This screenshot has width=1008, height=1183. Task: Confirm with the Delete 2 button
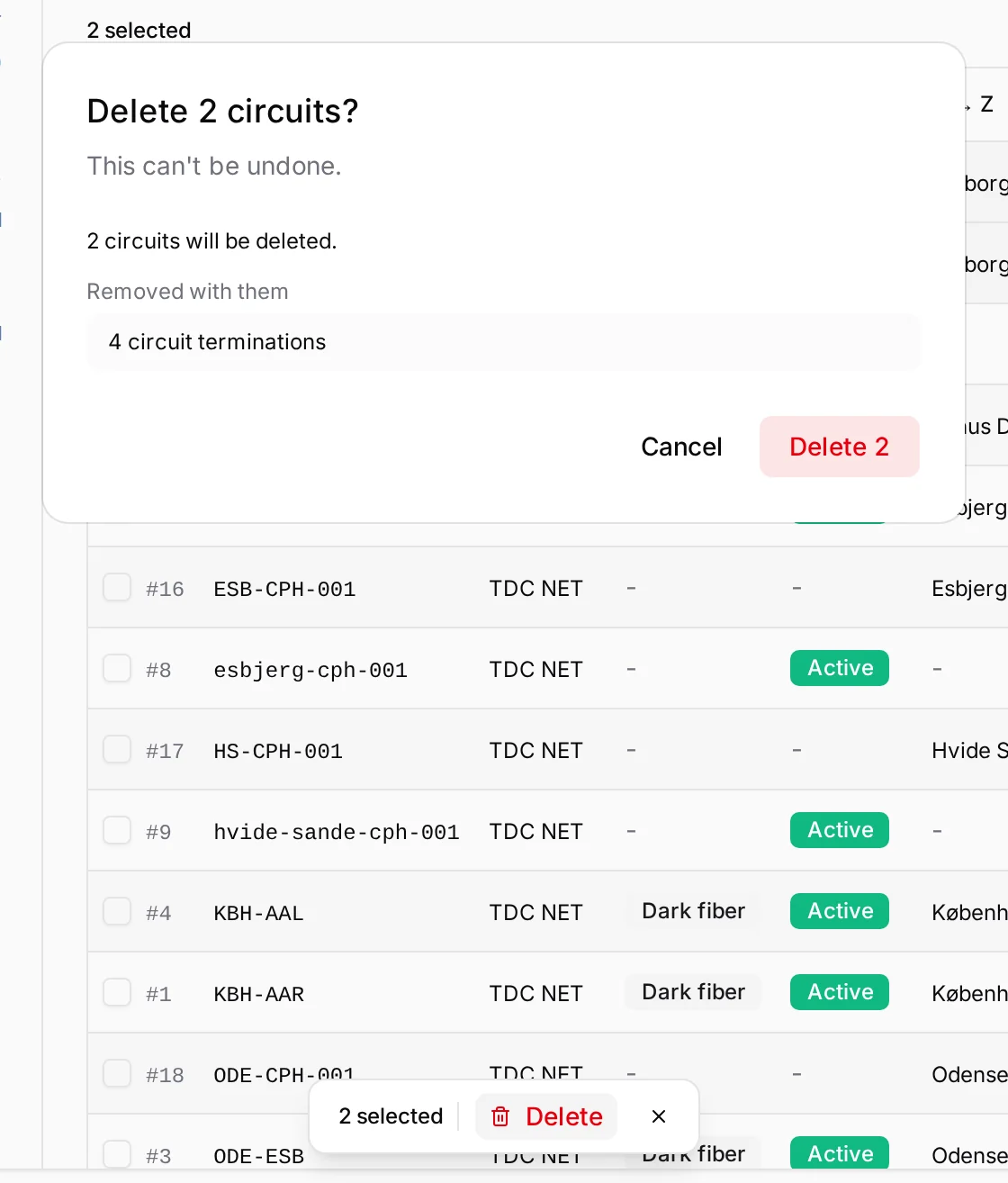(x=839, y=447)
